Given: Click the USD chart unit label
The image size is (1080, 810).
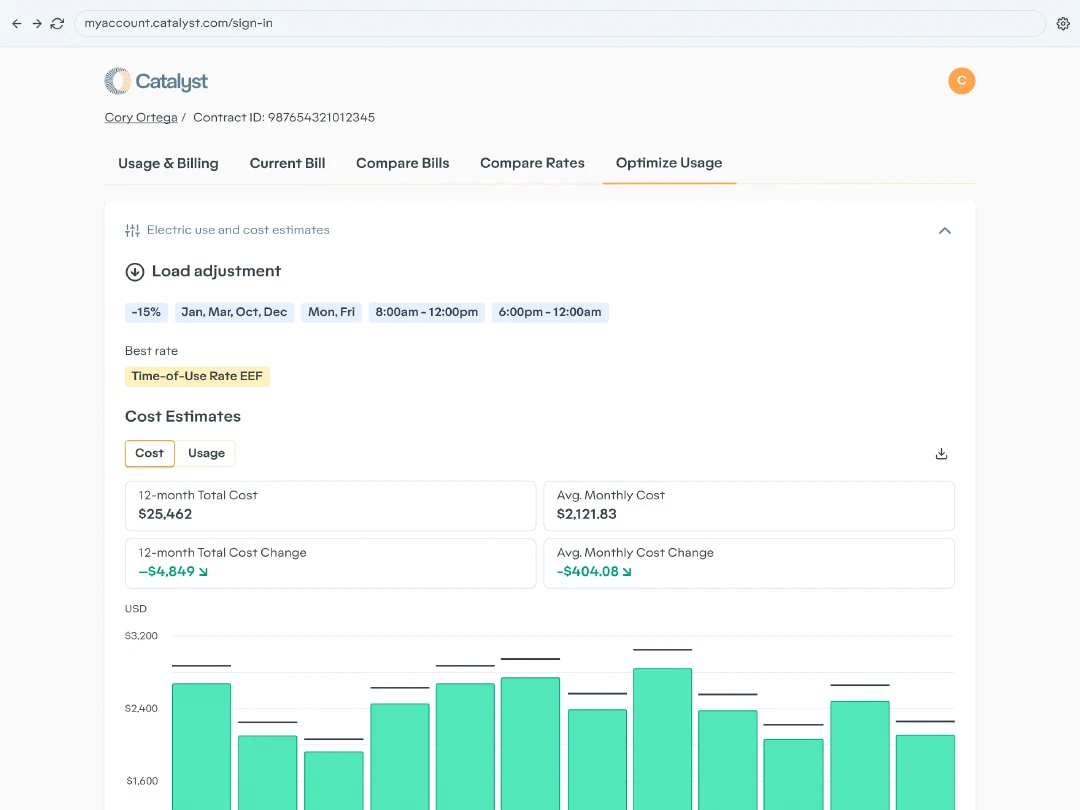Looking at the screenshot, I should pyautogui.click(x=136, y=609).
